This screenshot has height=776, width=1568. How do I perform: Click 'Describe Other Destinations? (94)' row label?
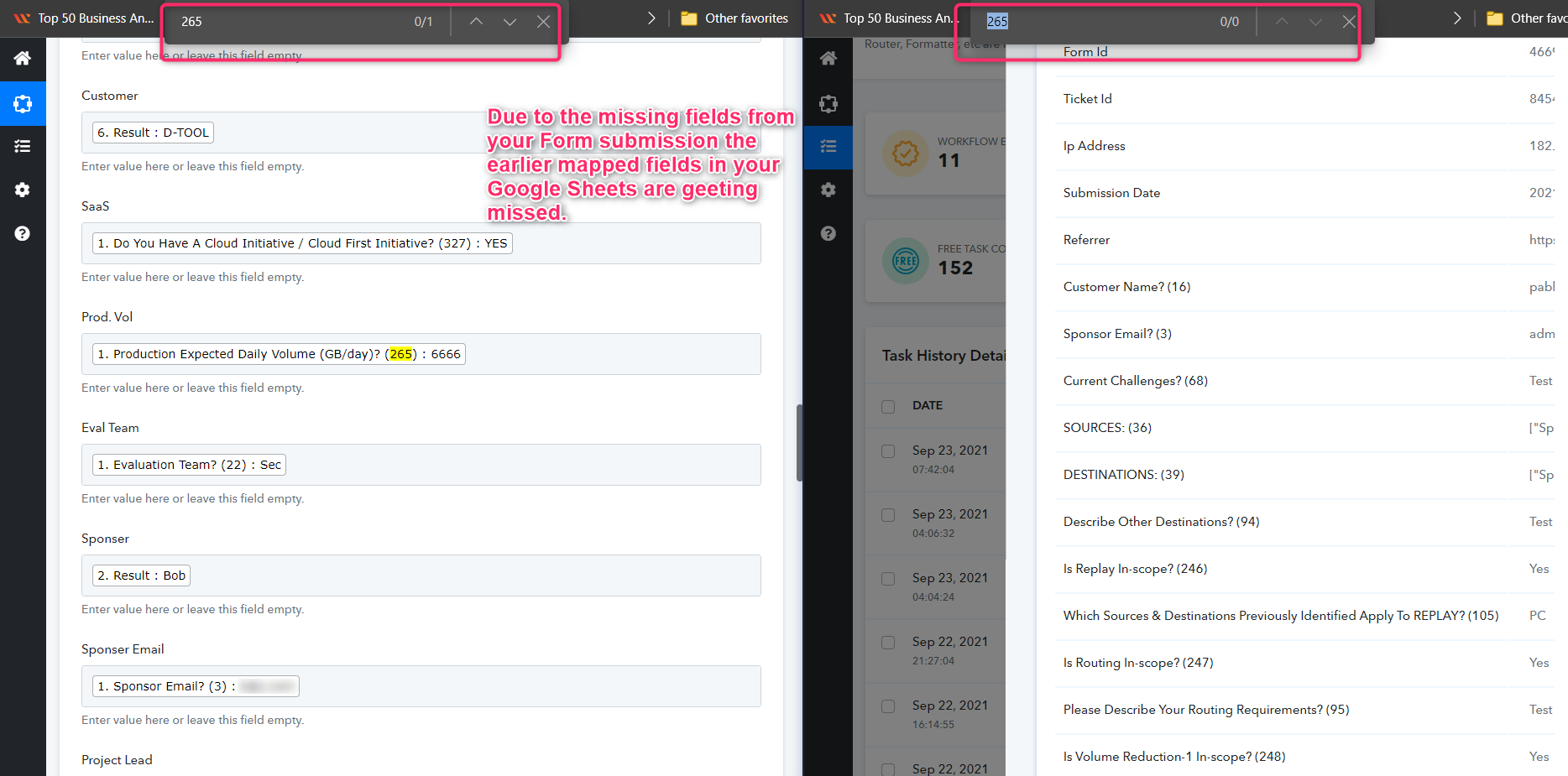click(x=1161, y=522)
